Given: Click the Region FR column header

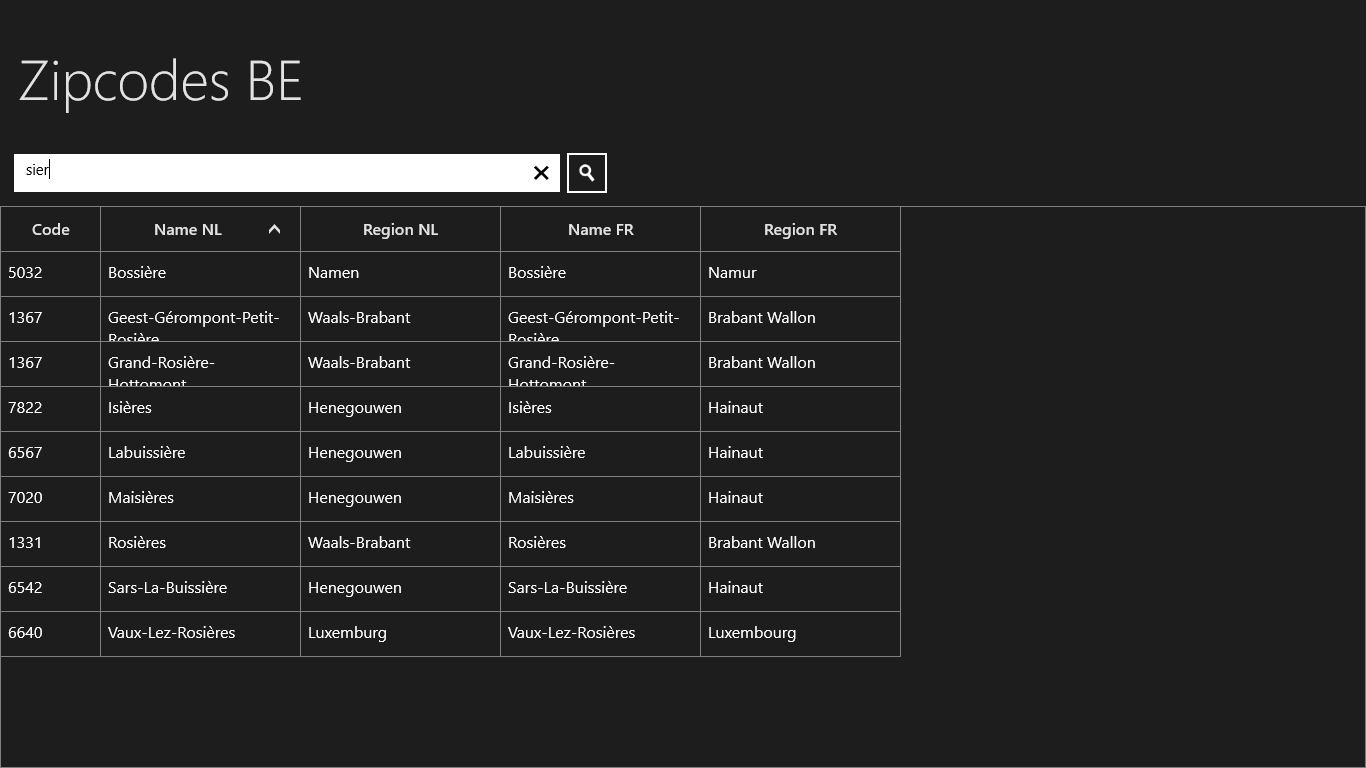Looking at the screenshot, I should [800, 230].
